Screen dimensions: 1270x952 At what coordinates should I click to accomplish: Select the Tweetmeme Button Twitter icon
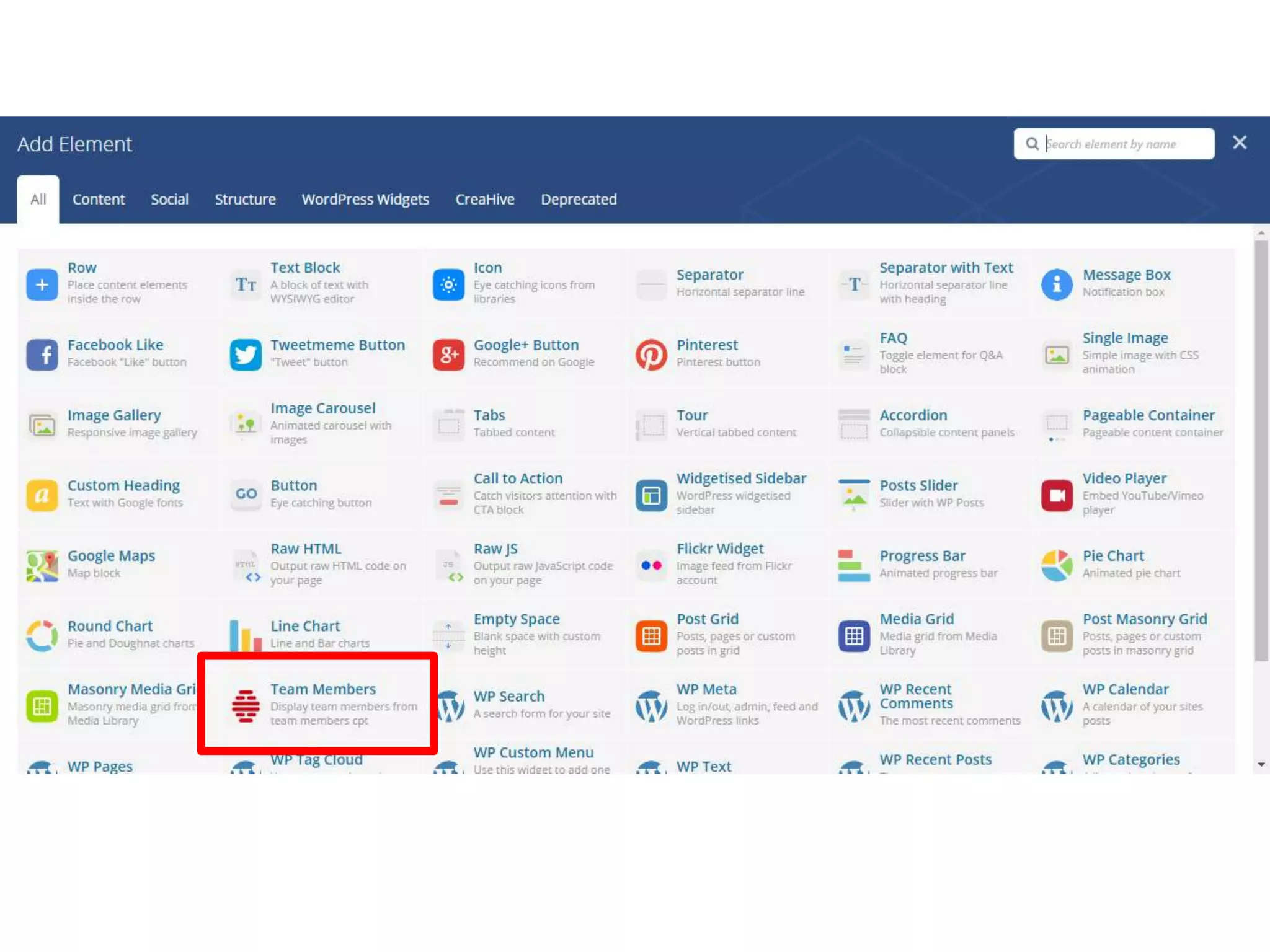click(245, 355)
